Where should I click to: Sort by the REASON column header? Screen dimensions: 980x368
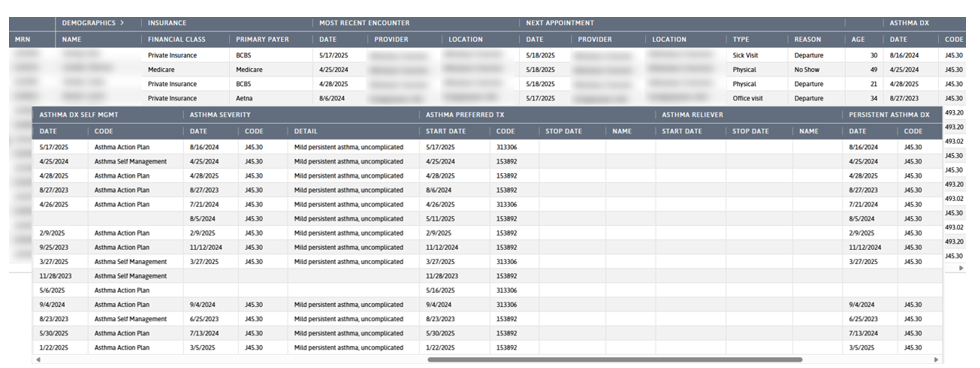point(808,39)
